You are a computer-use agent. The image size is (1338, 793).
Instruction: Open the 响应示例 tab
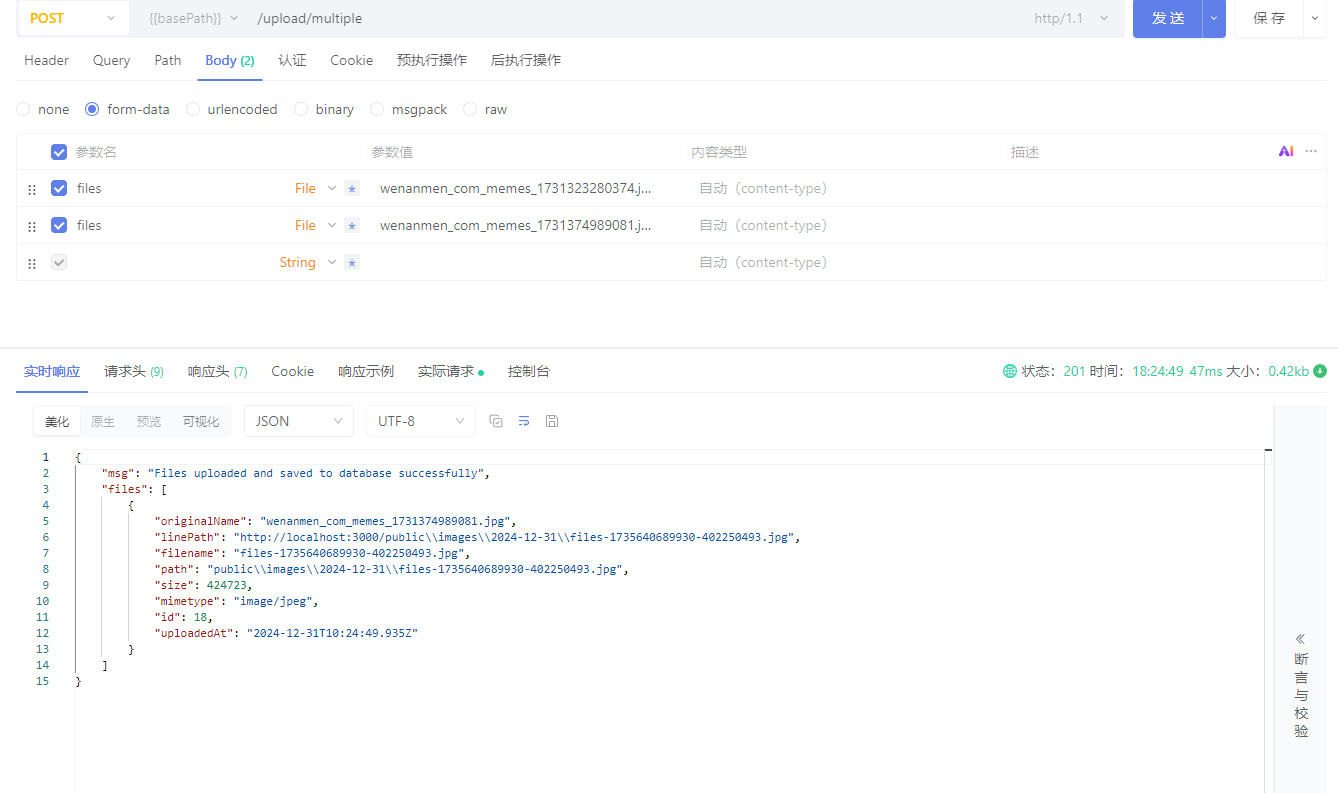click(x=366, y=371)
